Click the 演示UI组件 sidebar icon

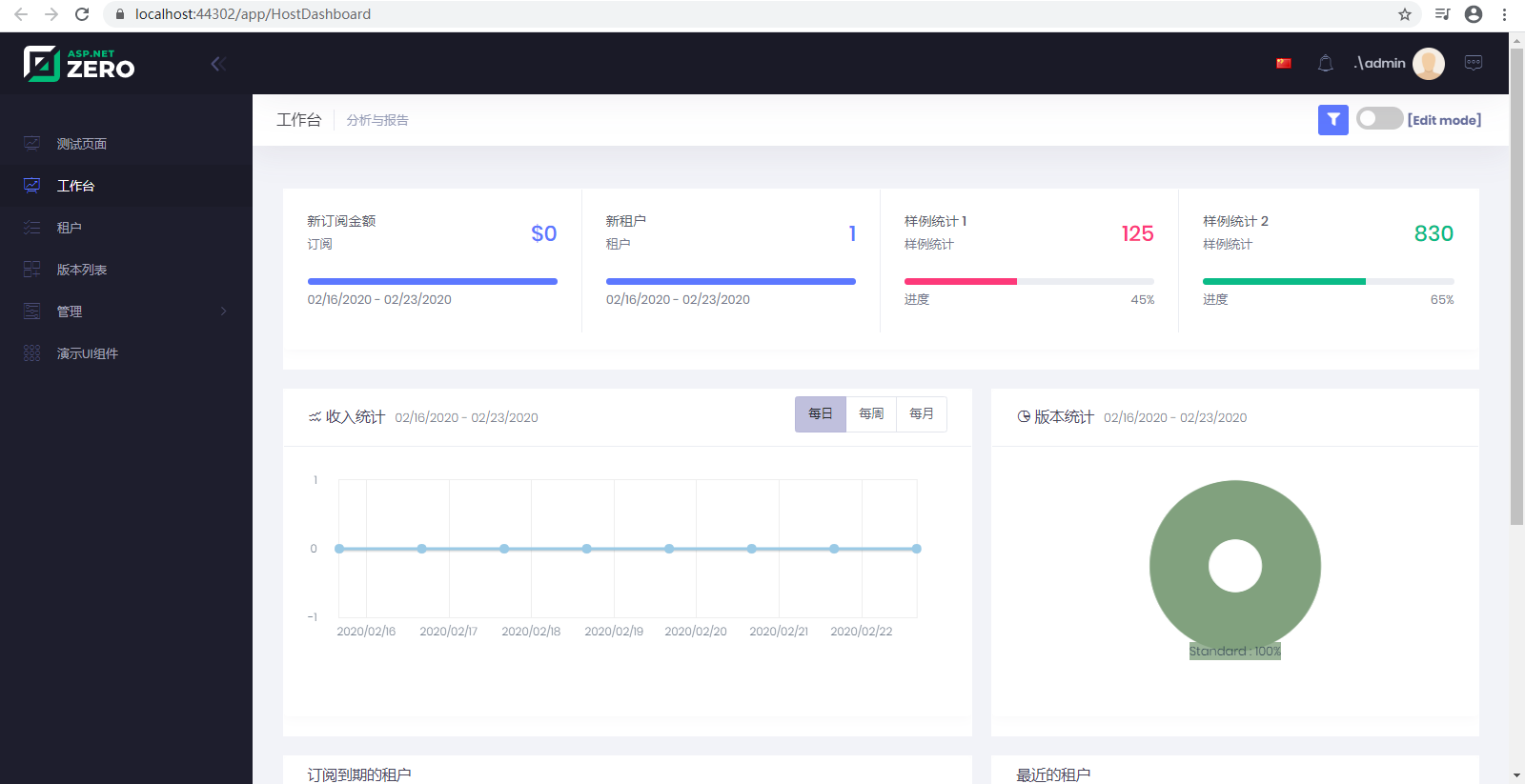(32, 353)
